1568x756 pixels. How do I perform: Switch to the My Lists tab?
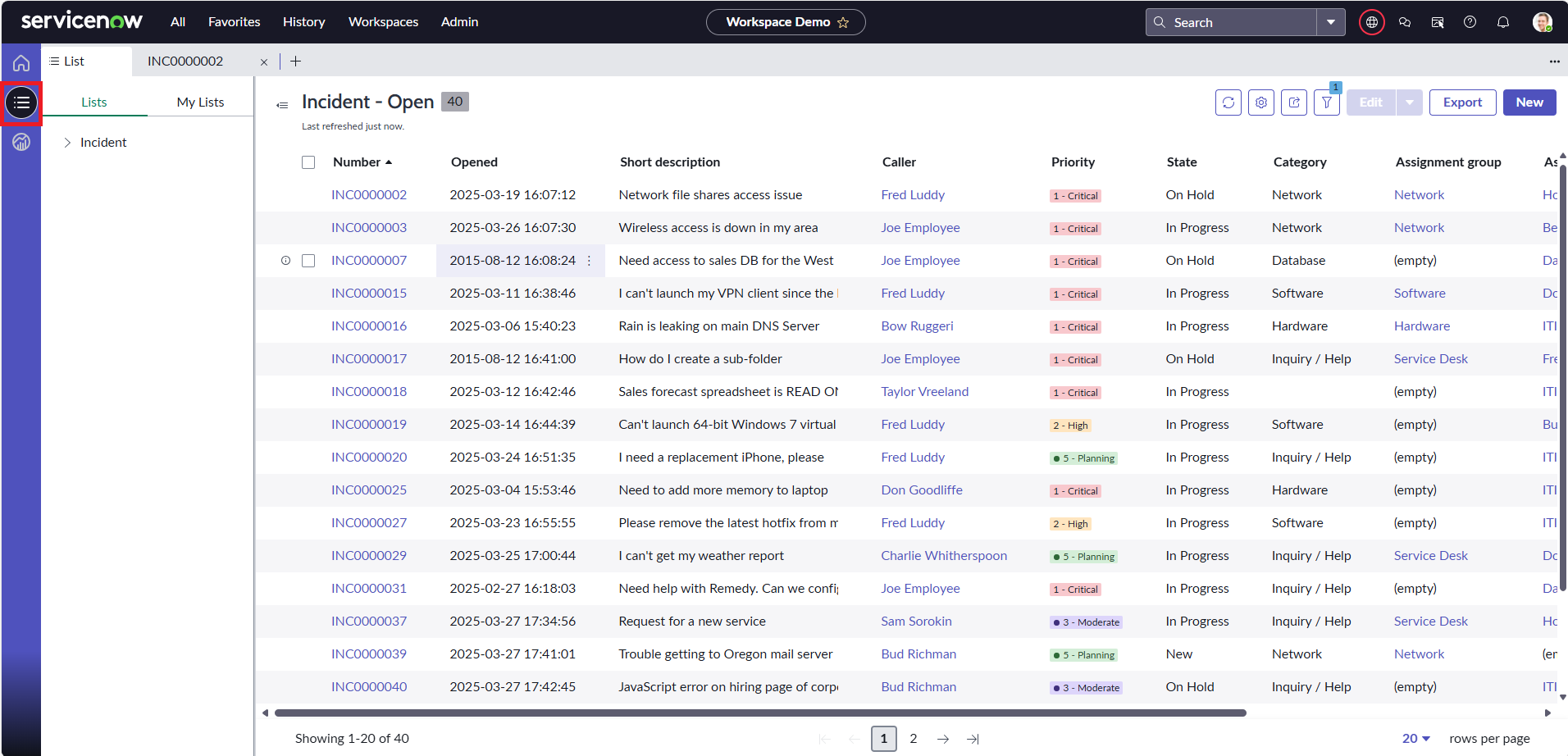pyautogui.click(x=200, y=102)
